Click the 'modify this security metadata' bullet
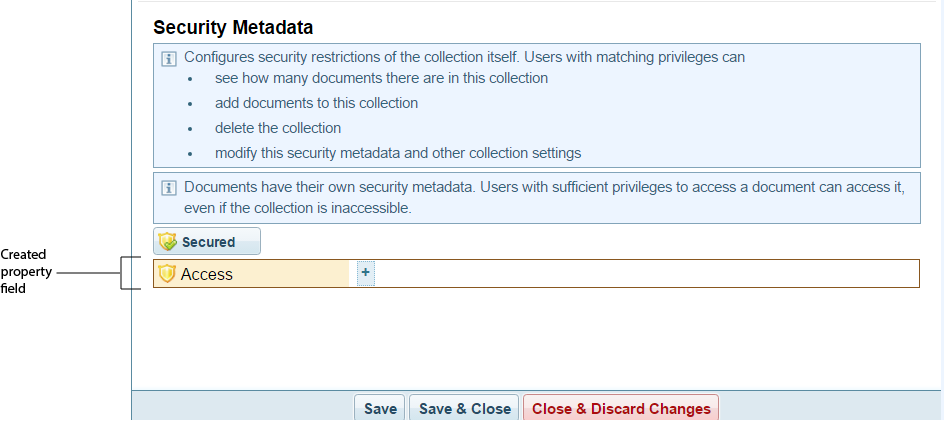Viewport: 944px width, 423px height. pyautogui.click(x=397, y=153)
